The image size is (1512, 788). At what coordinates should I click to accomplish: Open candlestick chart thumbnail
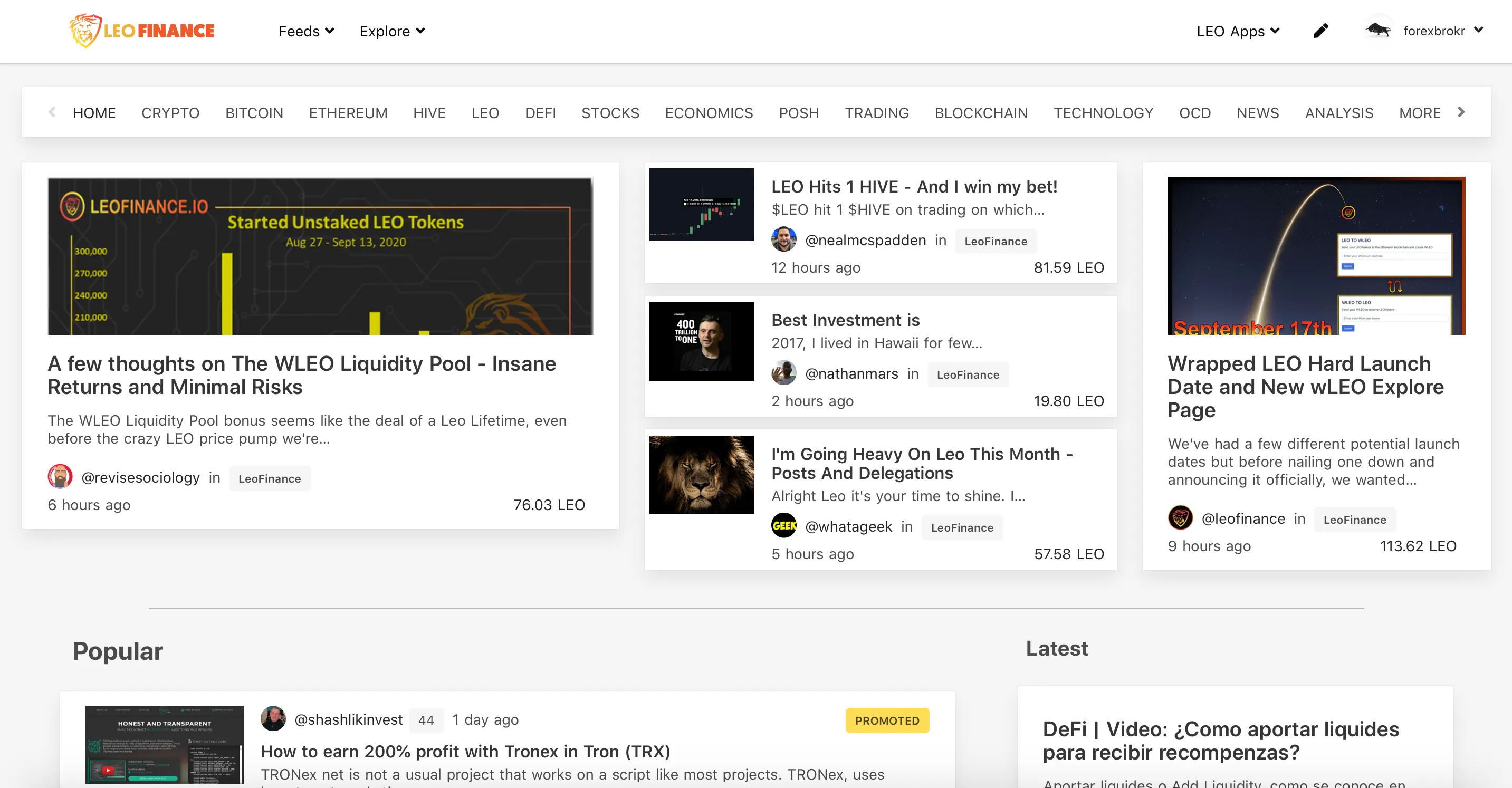(x=701, y=204)
